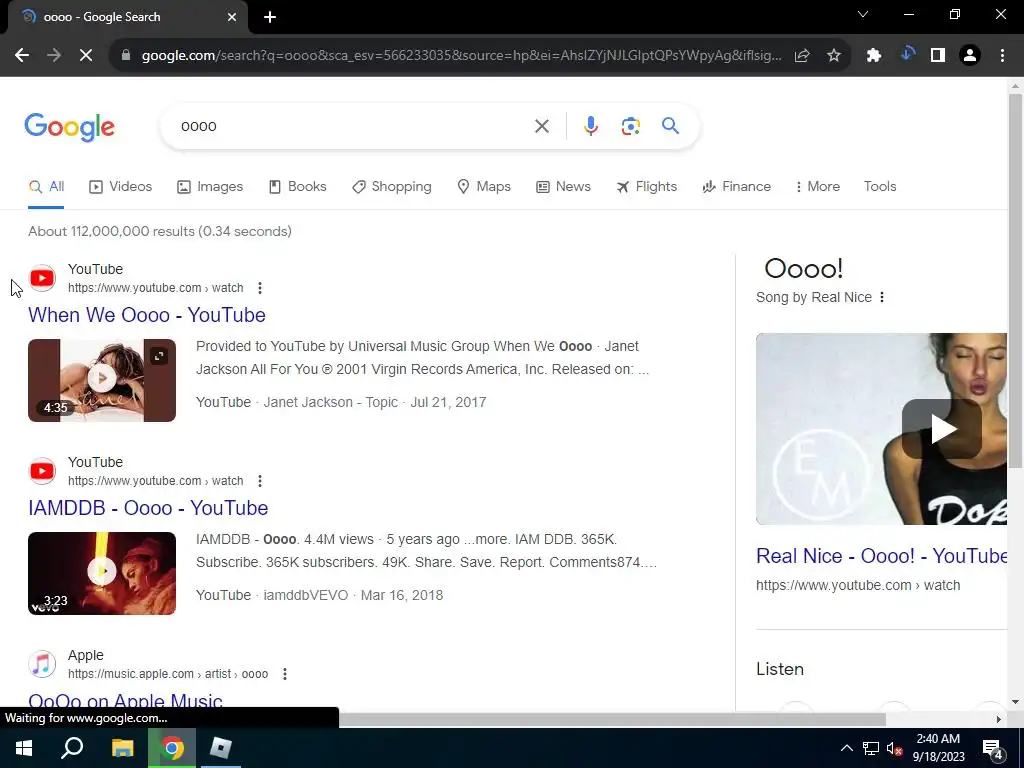The image size is (1024, 768).
Task: Show hidden system tray icons
Action: click(x=846, y=748)
